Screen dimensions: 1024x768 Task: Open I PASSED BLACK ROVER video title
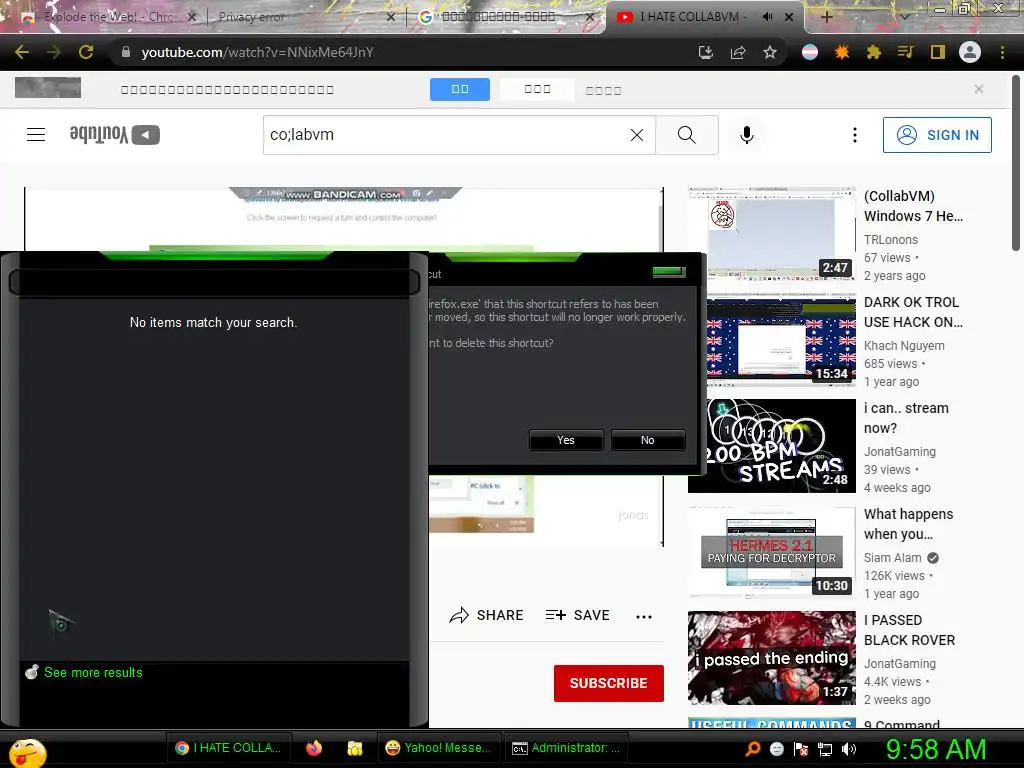pyautogui.click(x=909, y=630)
